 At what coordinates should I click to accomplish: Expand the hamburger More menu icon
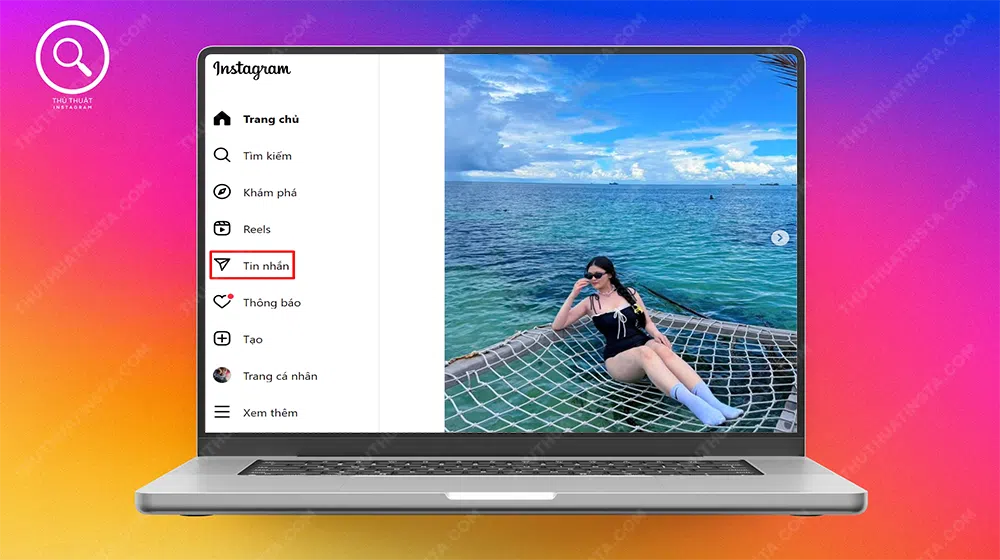point(222,412)
